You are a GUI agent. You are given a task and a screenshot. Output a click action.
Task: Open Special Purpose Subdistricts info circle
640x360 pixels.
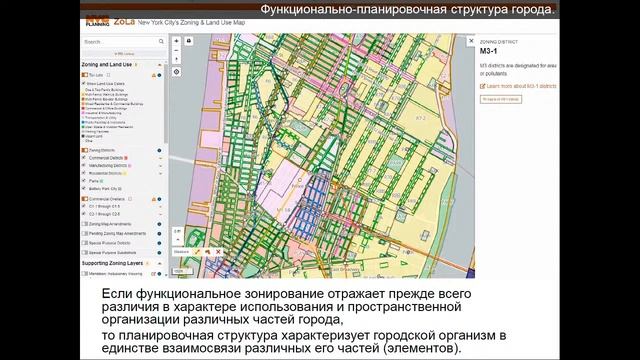[x=159, y=253]
